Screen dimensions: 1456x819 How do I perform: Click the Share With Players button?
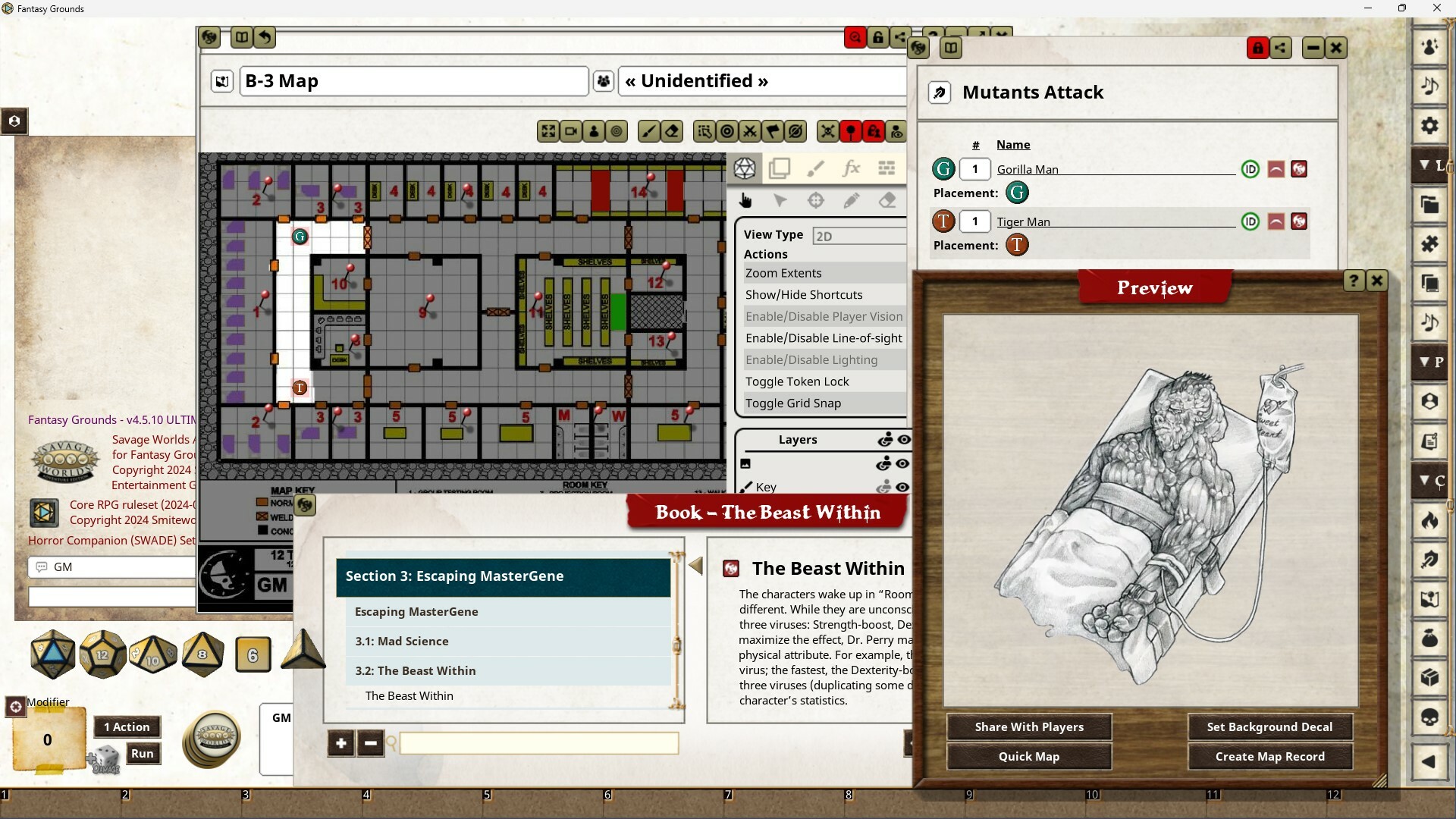[1028, 726]
